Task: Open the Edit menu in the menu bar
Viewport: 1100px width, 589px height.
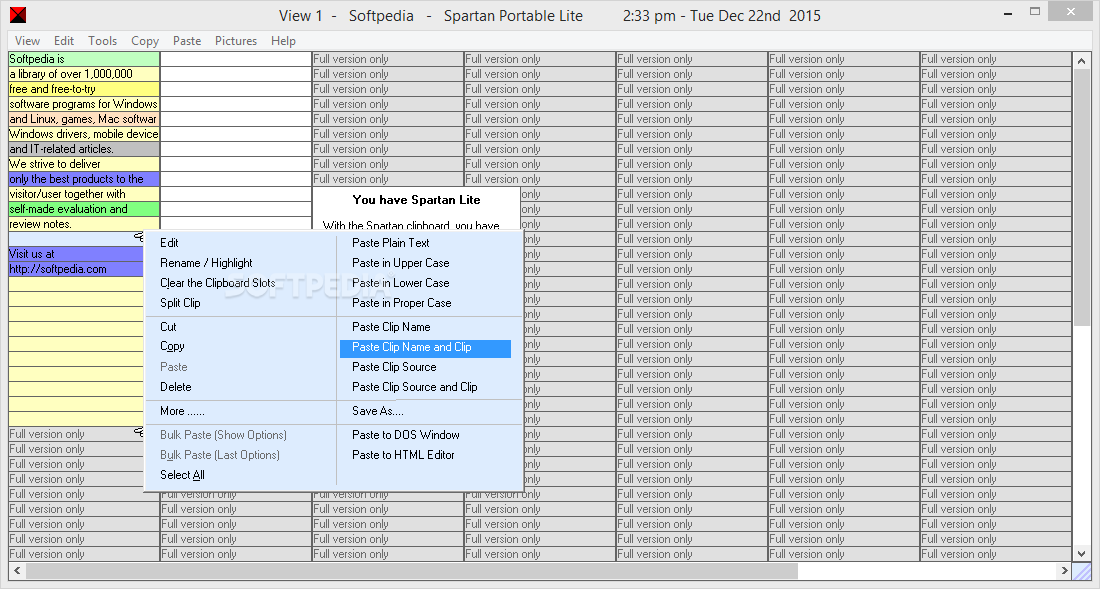Action: coord(64,41)
